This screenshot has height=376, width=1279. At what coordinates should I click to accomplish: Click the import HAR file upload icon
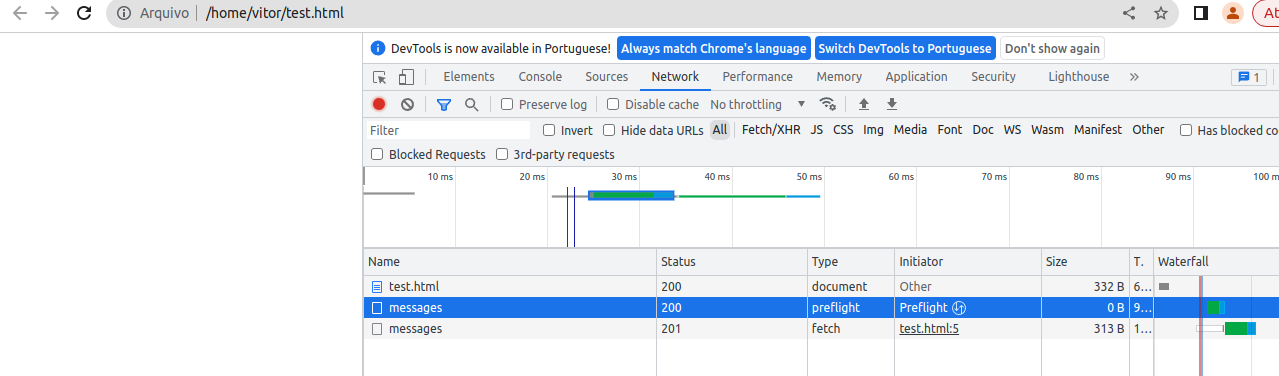point(864,104)
